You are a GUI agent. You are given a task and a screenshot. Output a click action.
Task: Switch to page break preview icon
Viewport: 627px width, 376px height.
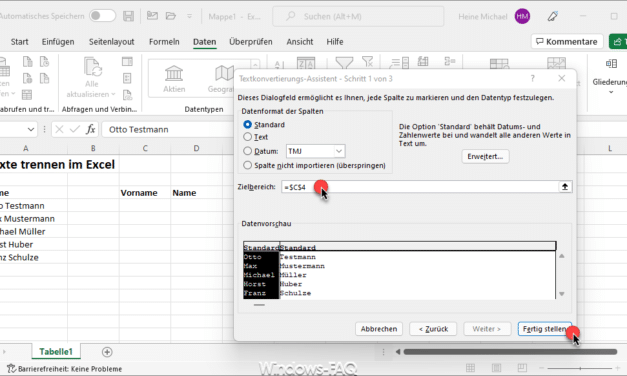tap(522, 368)
